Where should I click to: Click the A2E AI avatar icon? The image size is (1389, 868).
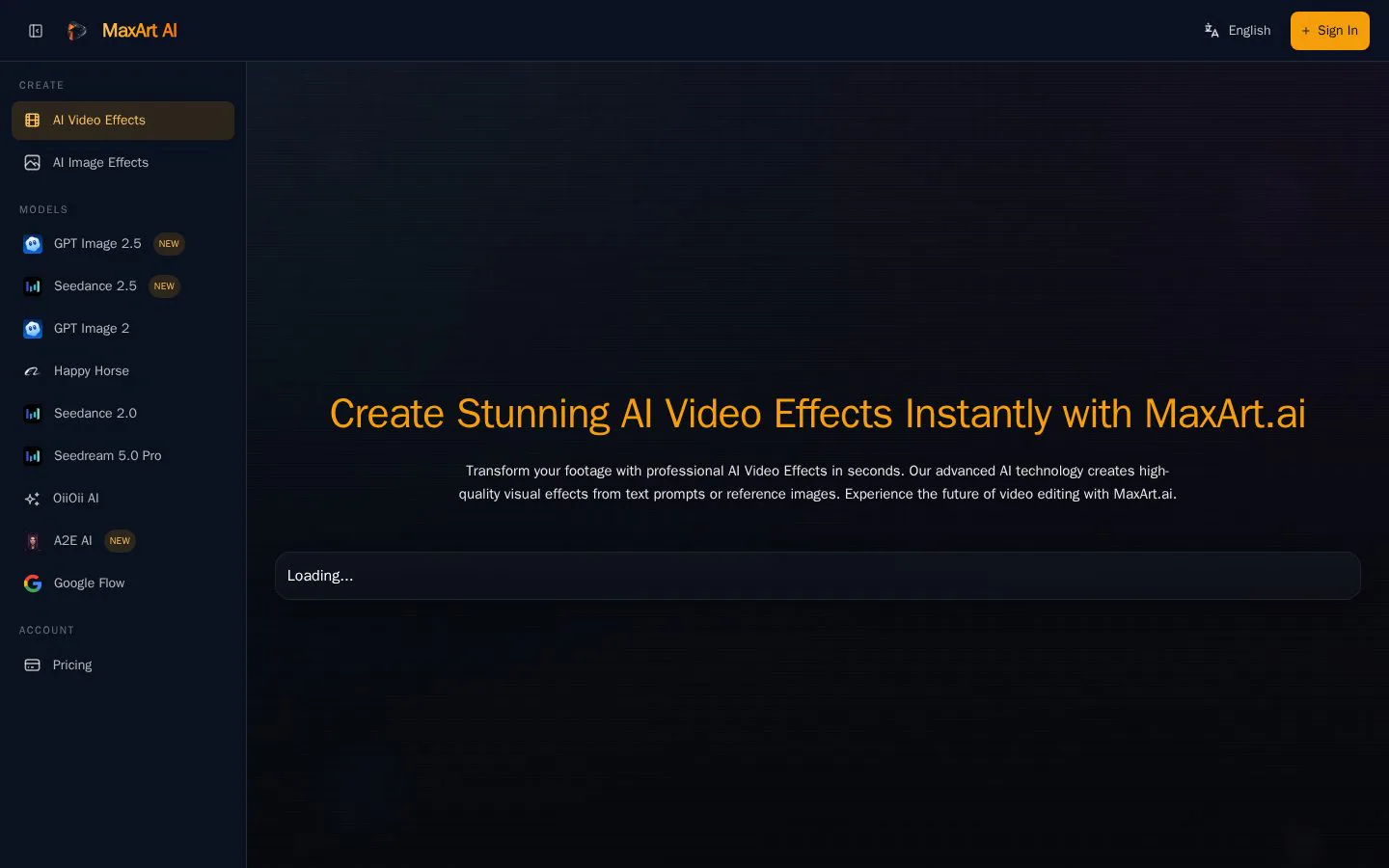pyautogui.click(x=33, y=541)
